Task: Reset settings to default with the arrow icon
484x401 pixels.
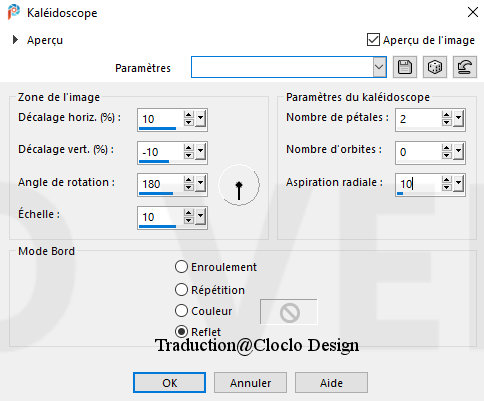Action: 465,67
